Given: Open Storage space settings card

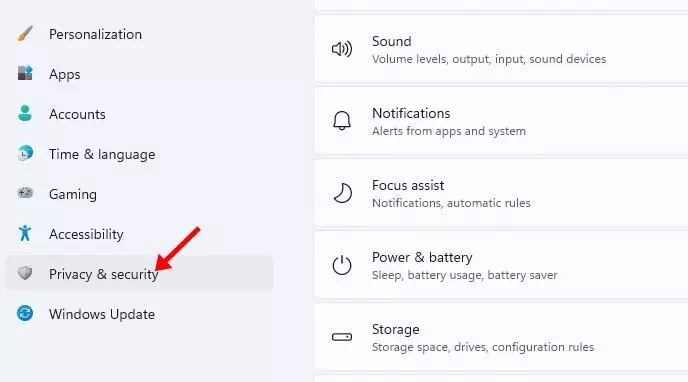Looking at the screenshot, I should [501, 337].
